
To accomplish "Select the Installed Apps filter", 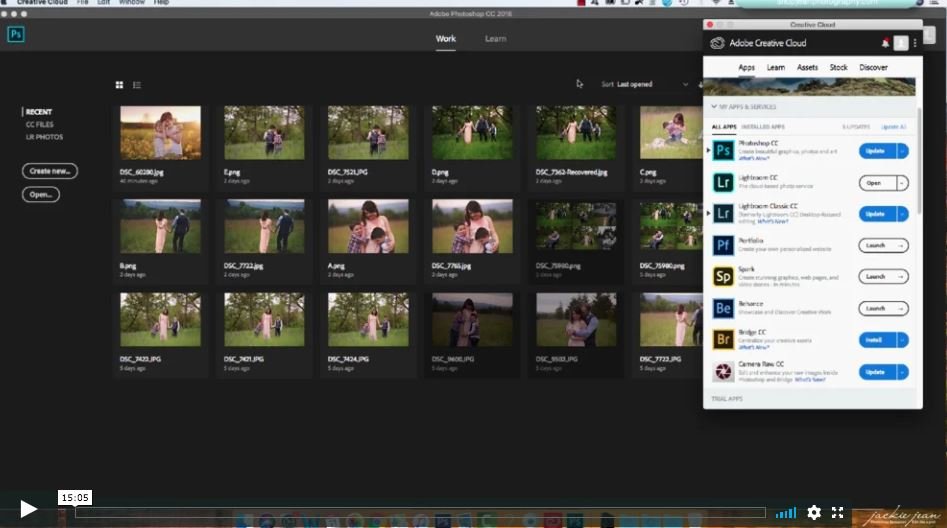I will (x=763, y=127).
